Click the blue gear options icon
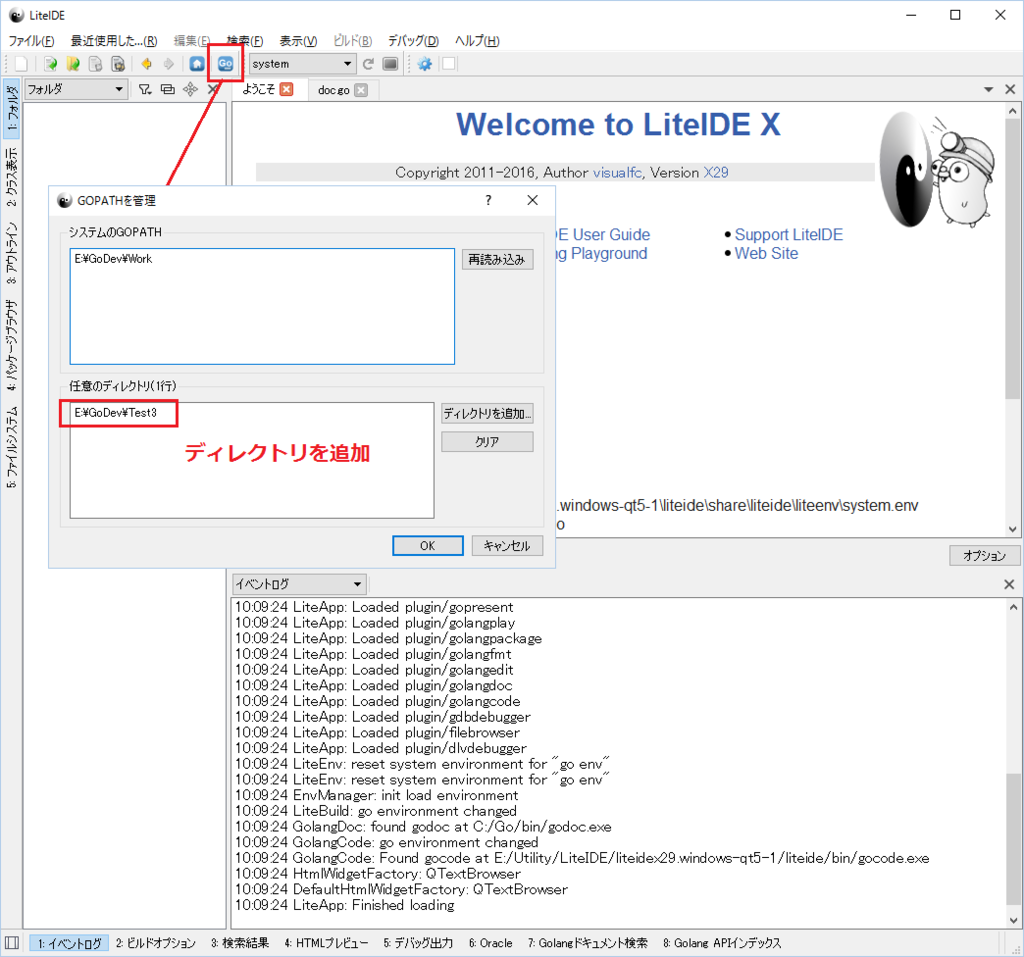 (425, 64)
